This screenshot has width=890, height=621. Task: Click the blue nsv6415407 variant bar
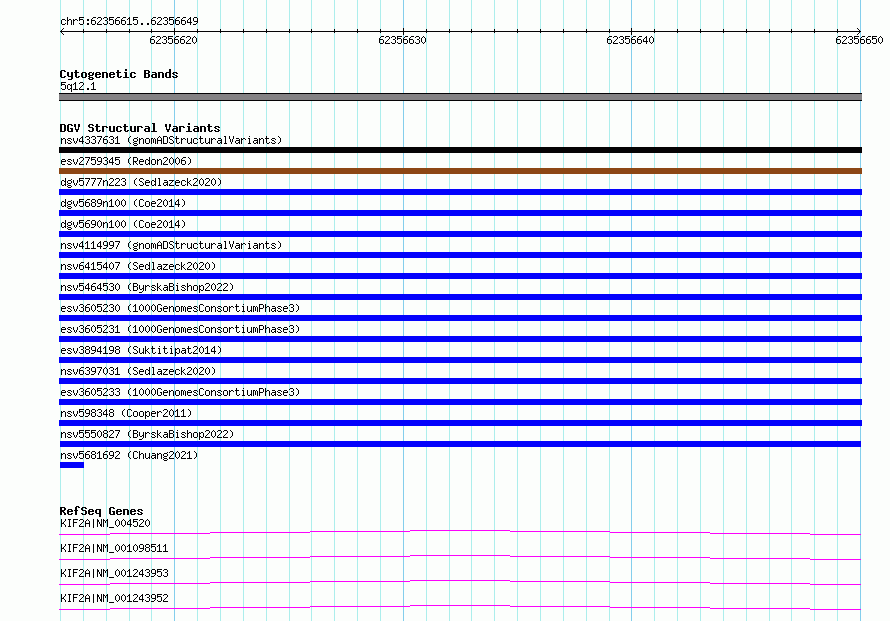460,276
